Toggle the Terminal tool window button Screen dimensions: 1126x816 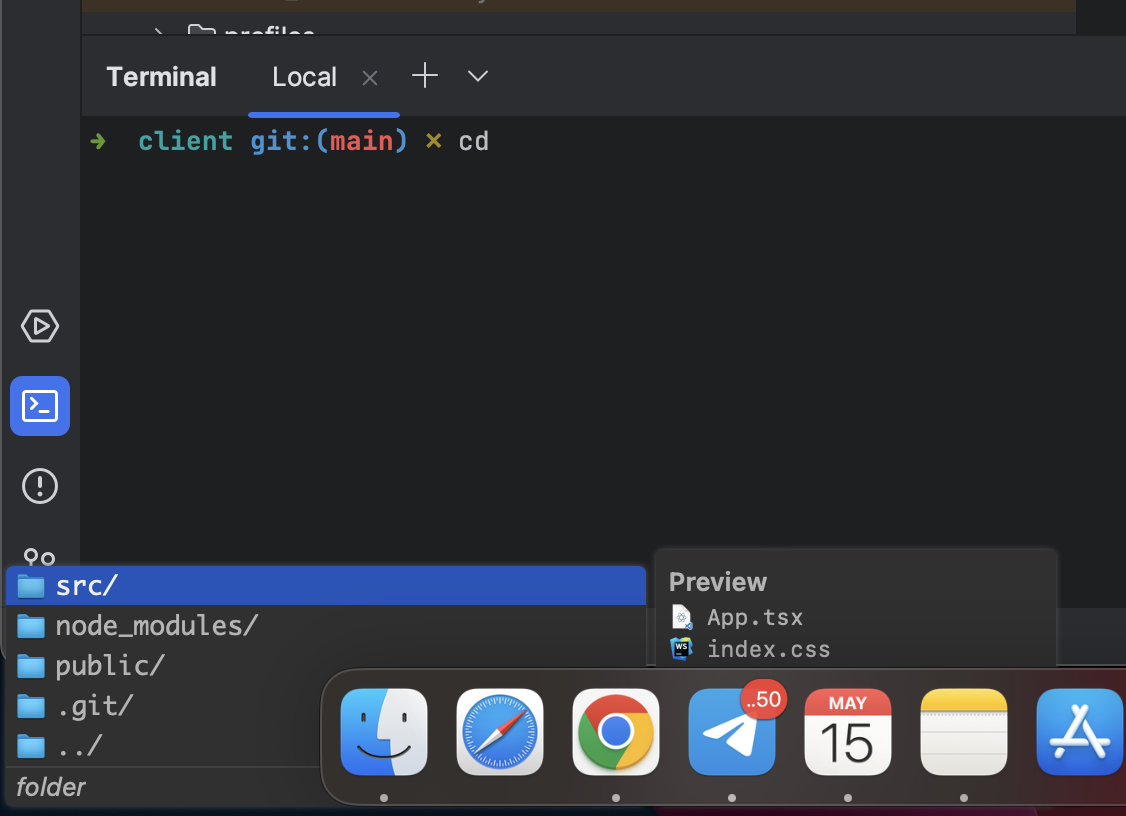click(x=39, y=406)
